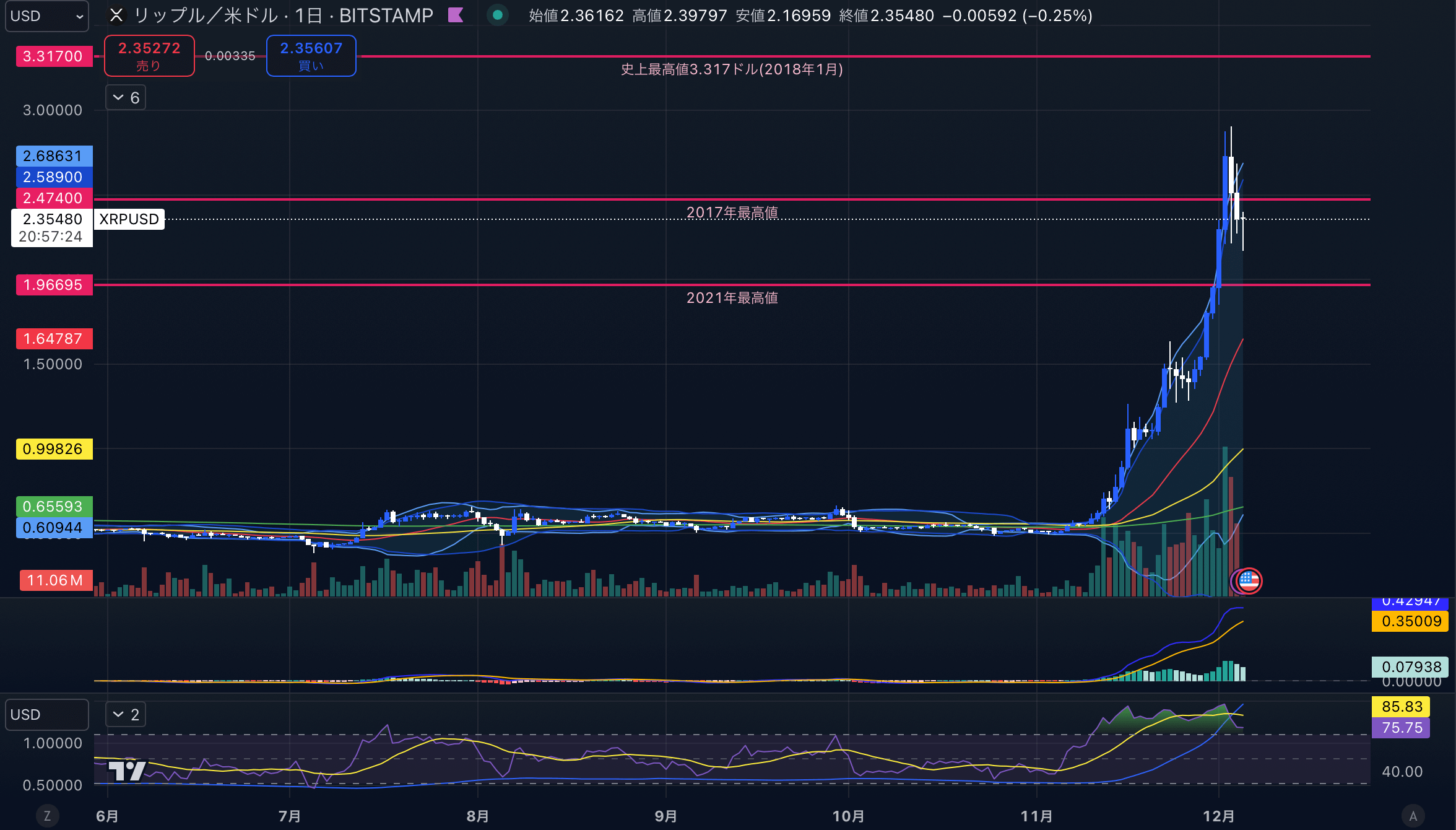Screen dimensions: 1456x830
Task: Open the lower pane USD dropdown
Action: point(47,715)
